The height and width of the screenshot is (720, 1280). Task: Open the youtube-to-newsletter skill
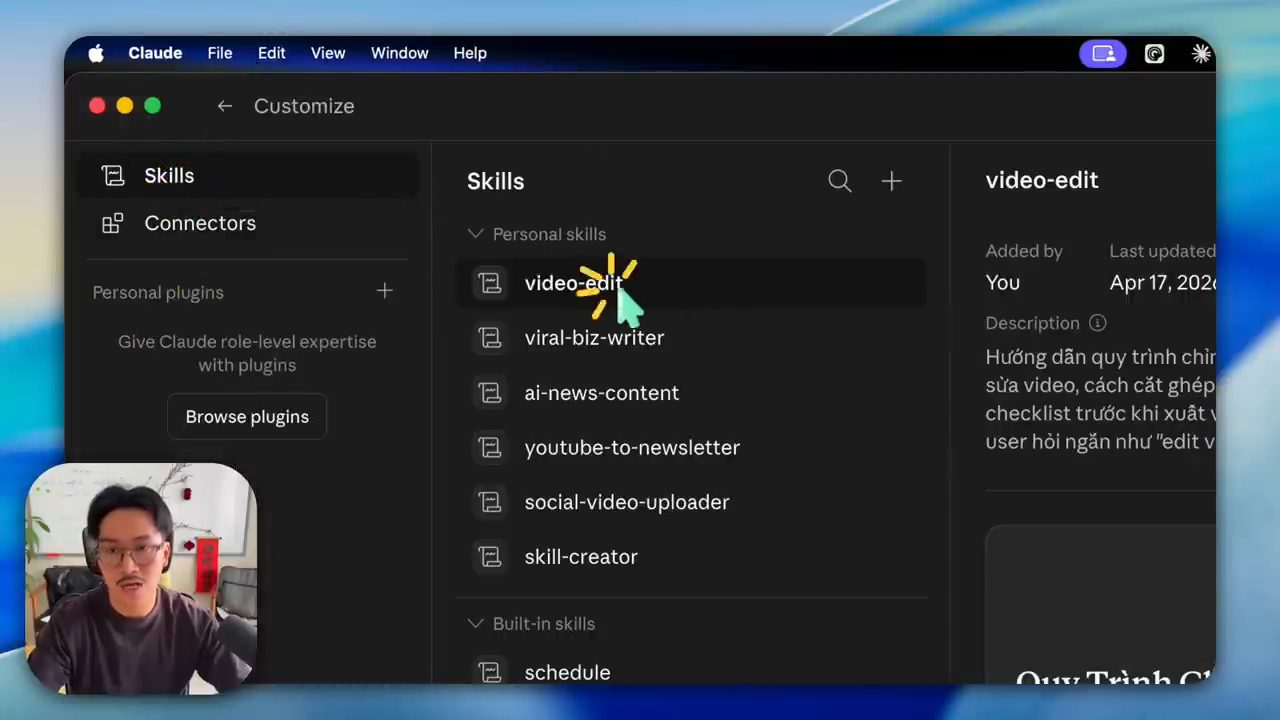[691, 447]
